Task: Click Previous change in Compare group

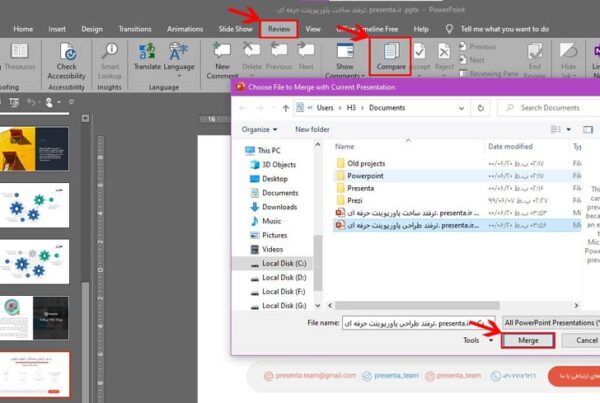Action: (x=478, y=46)
